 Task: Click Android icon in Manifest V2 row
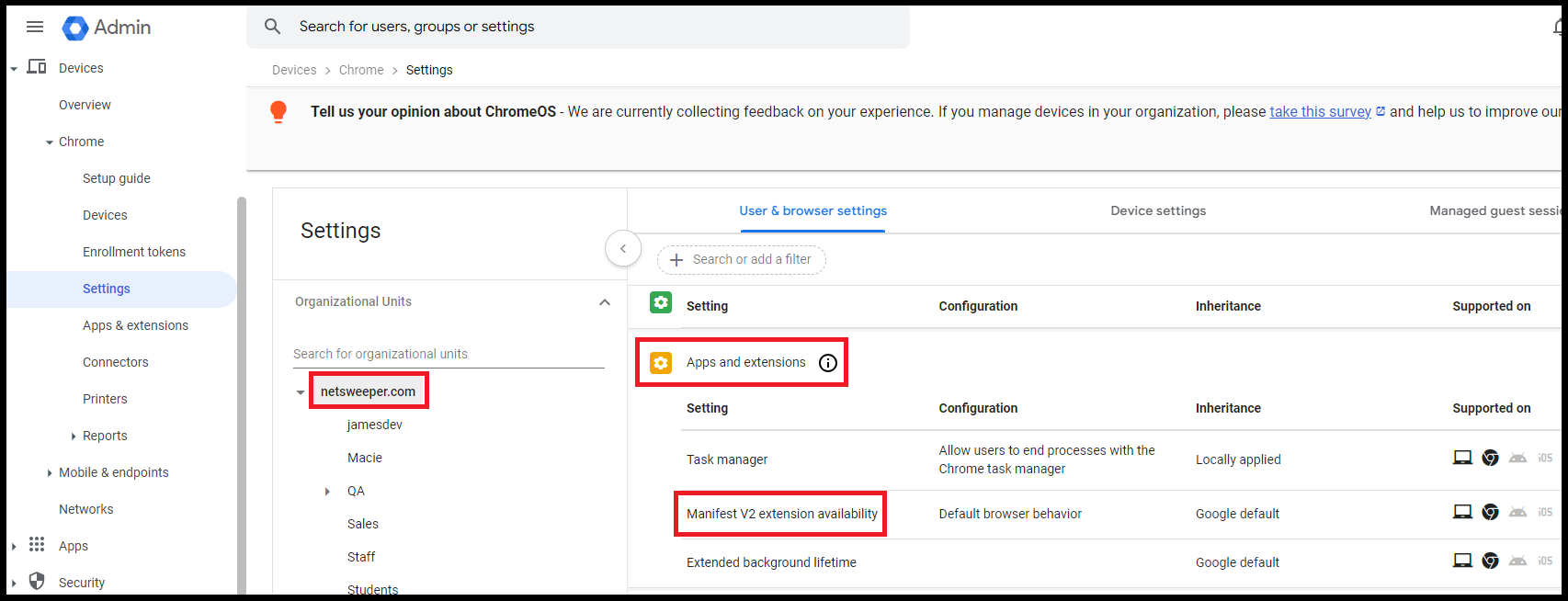(x=1518, y=512)
